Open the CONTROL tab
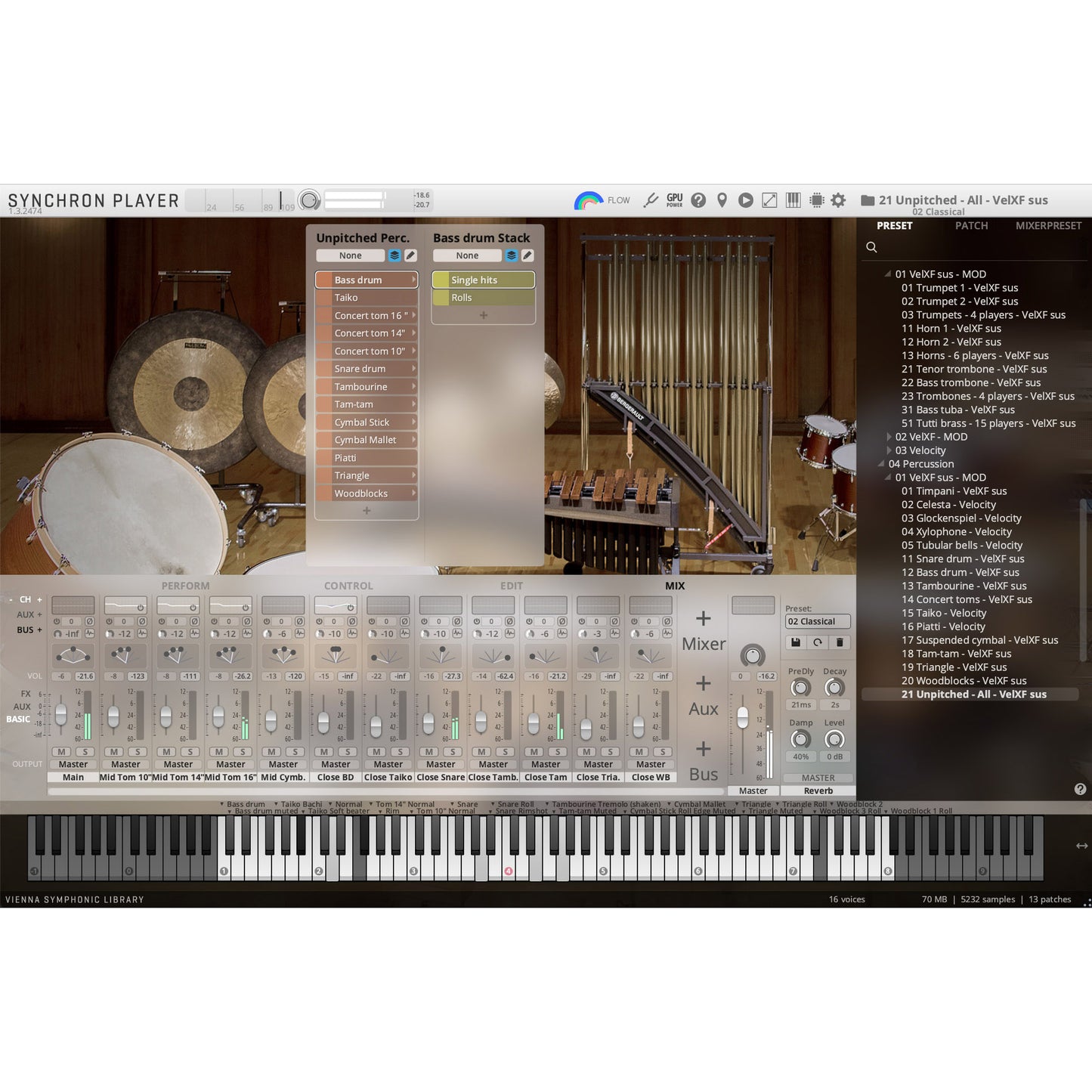The image size is (1092, 1092). [348, 586]
